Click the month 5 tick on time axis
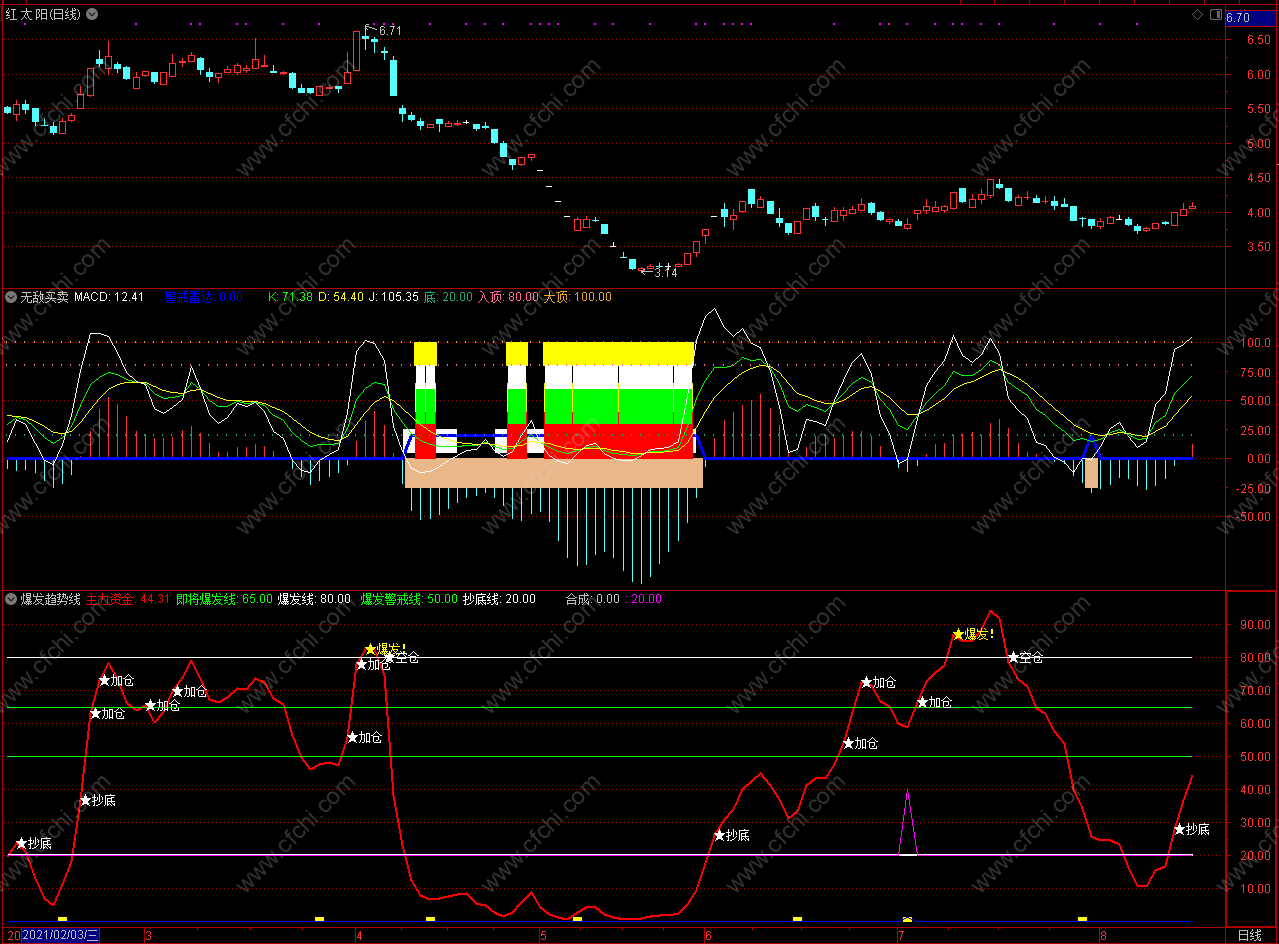Viewport: 1279px width, 944px height. [543, 936]
